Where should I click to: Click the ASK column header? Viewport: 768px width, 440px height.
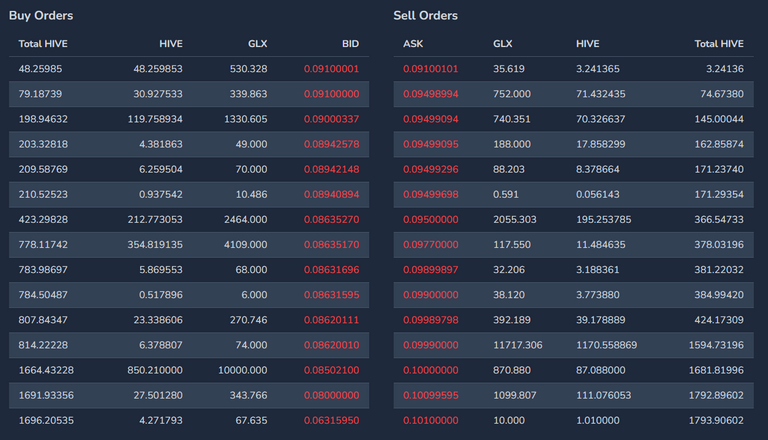[x=413, y=44]
